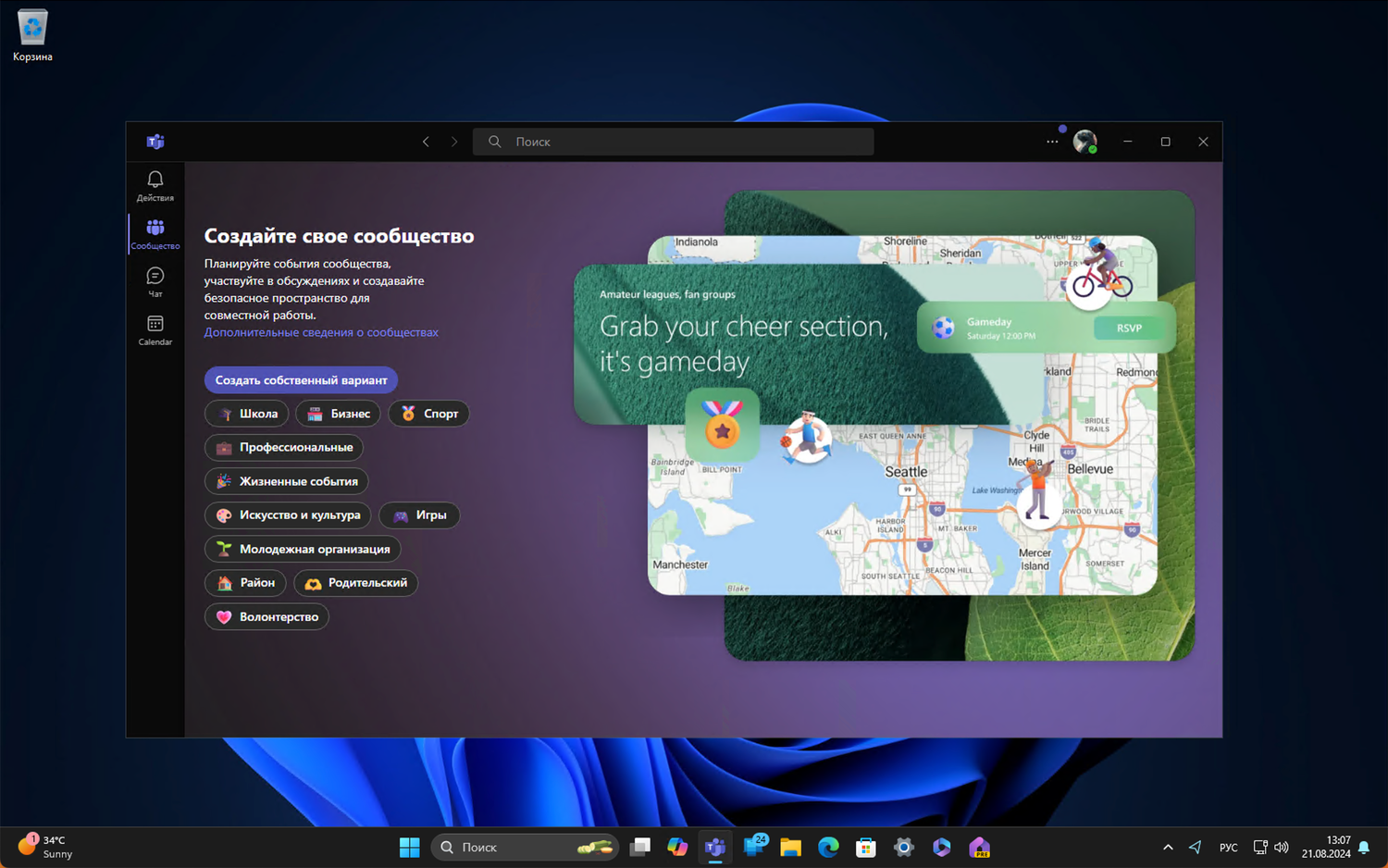Open the notification bell in the system tray

click(x=1364, y=848)
